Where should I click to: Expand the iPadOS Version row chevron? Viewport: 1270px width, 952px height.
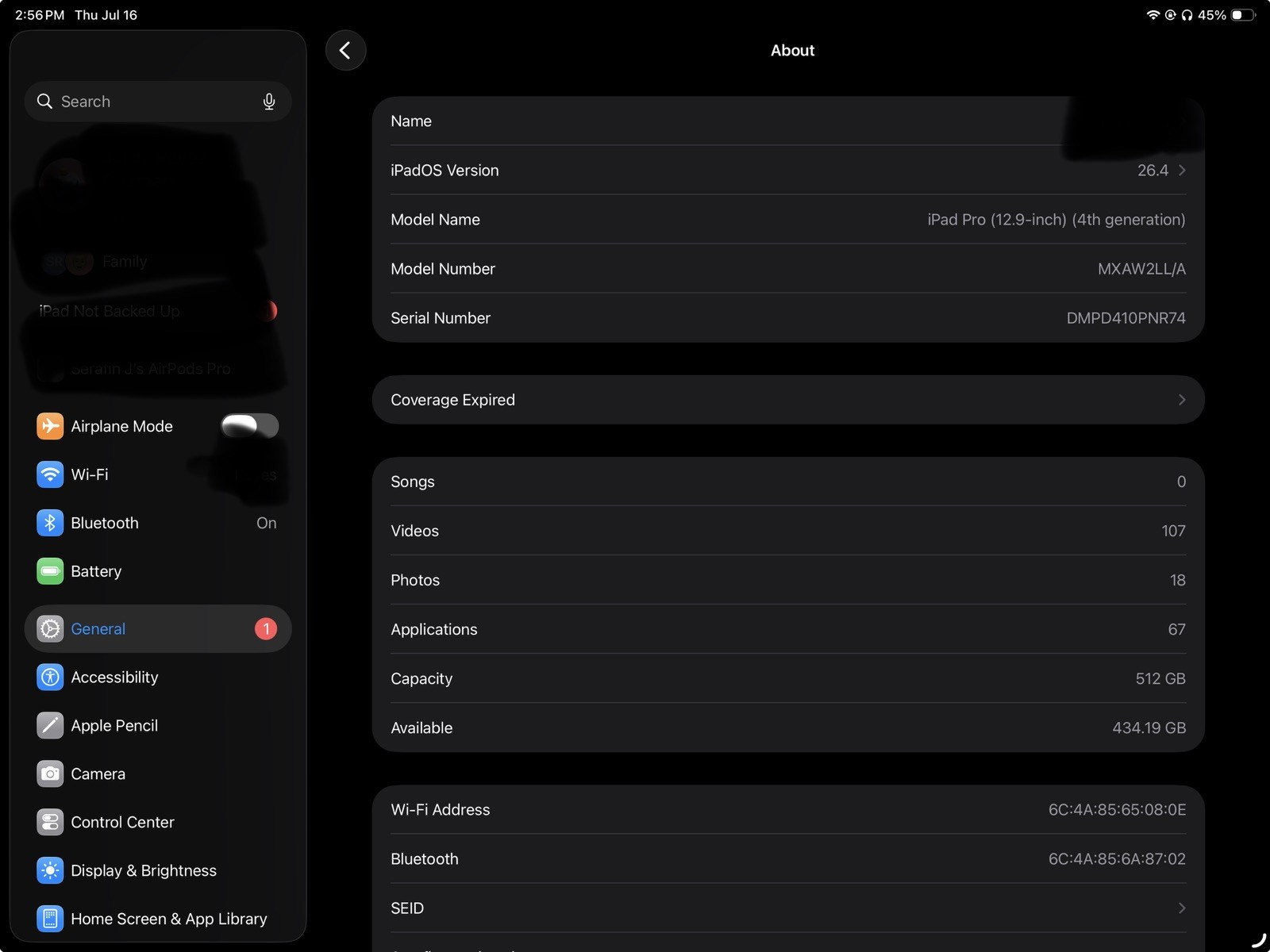pyautogui.click(x=1182, y=171)
